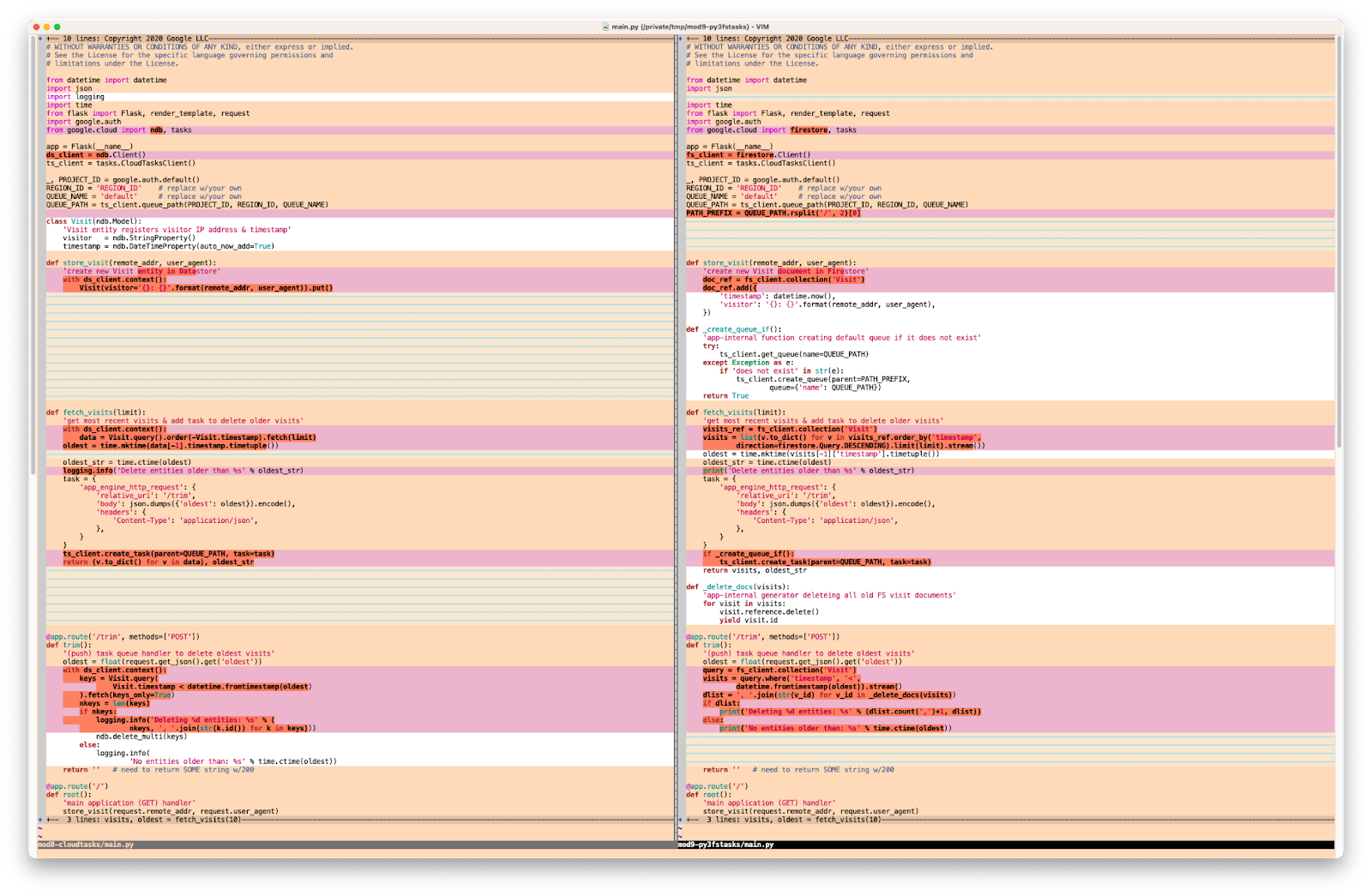
Task: Open right pane's bottom fetch_visits fold marker
Action: [680, 820]
